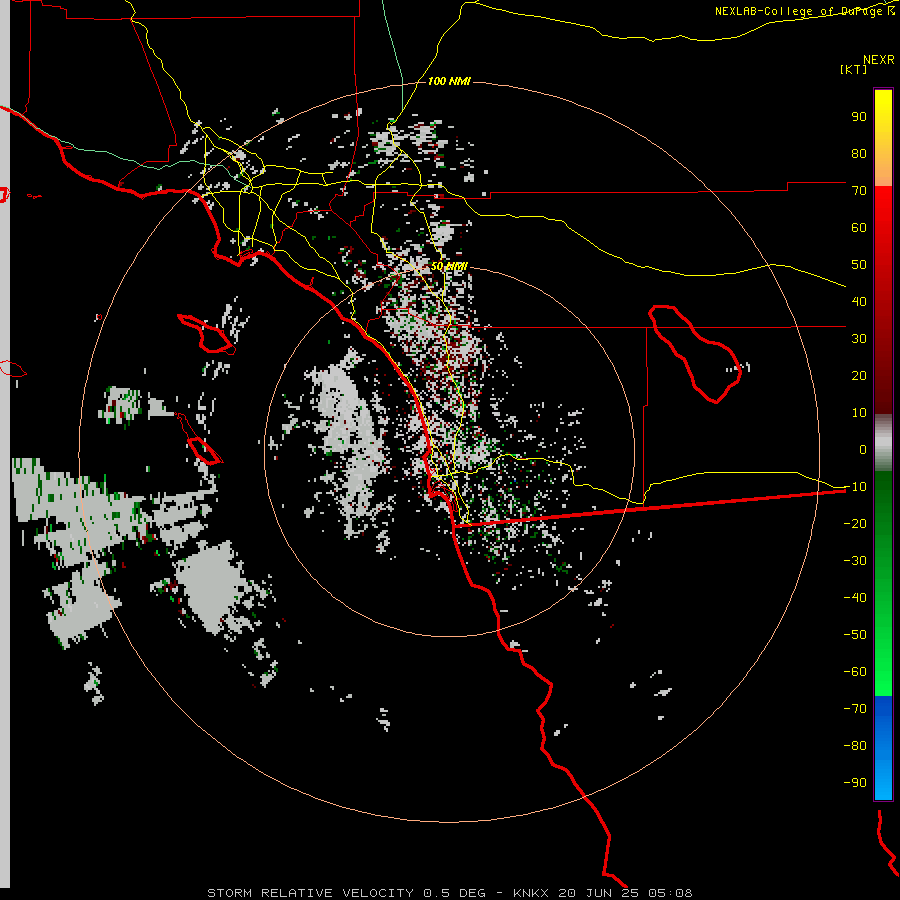Click the 50 NMI range ring label

click(449, 266)
